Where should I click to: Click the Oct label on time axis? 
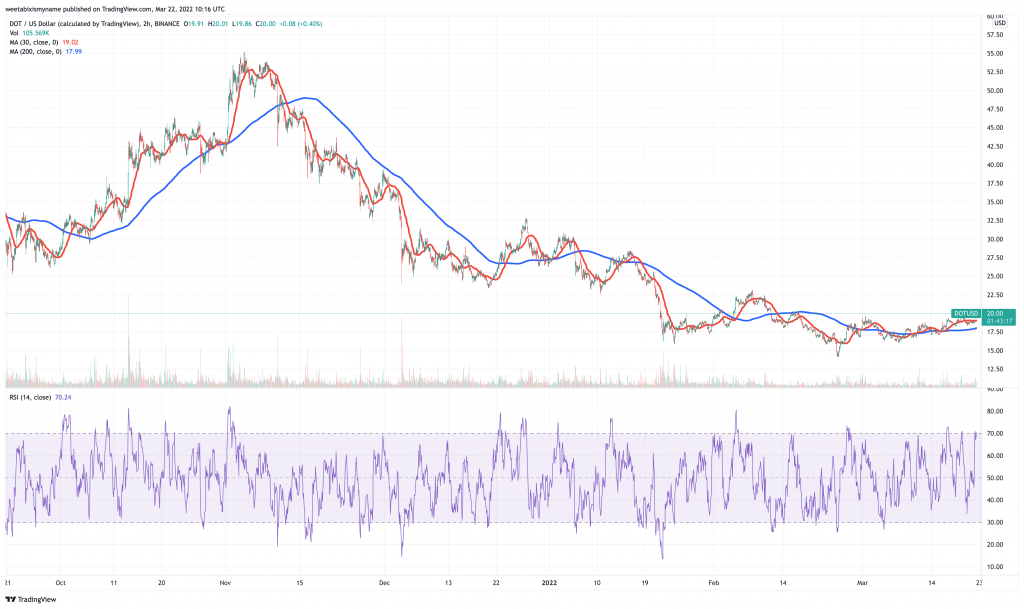click(61, 582)
